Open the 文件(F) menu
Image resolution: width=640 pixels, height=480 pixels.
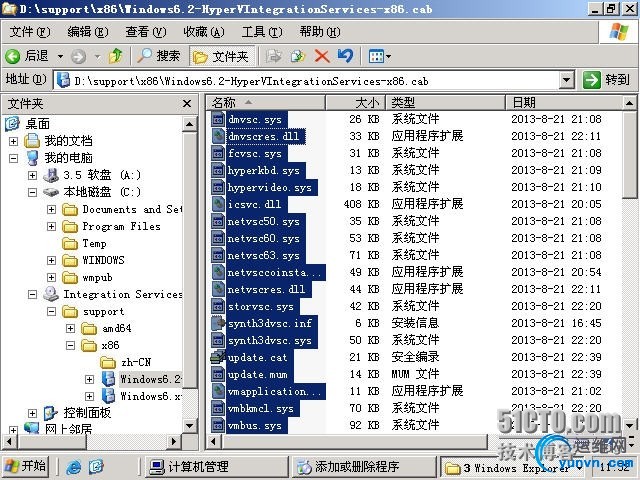(29, 31)
